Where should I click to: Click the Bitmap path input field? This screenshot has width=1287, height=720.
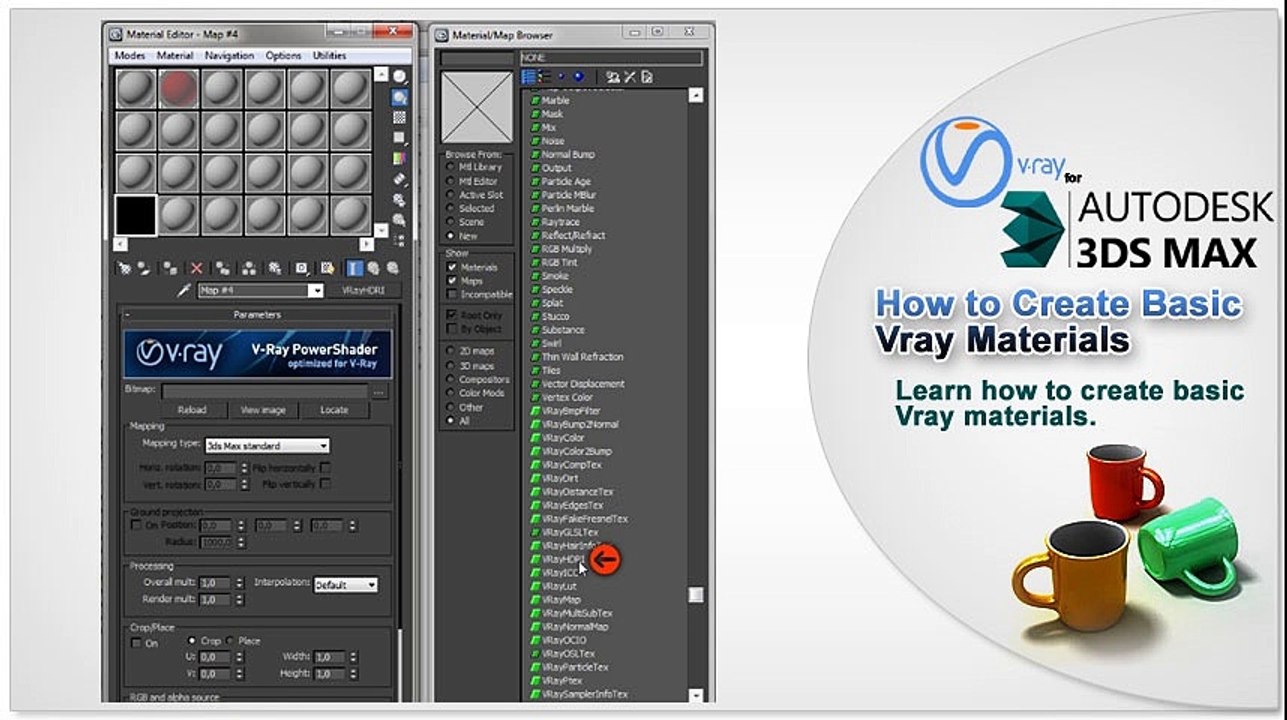tap(265, 392)
